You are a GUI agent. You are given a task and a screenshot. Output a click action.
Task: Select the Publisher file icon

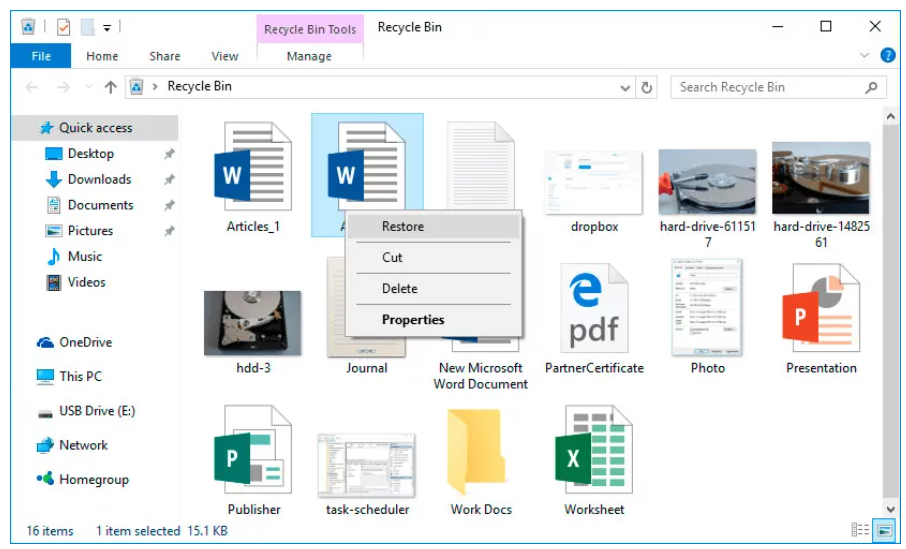pyautogui.click(x=253, y=450)
